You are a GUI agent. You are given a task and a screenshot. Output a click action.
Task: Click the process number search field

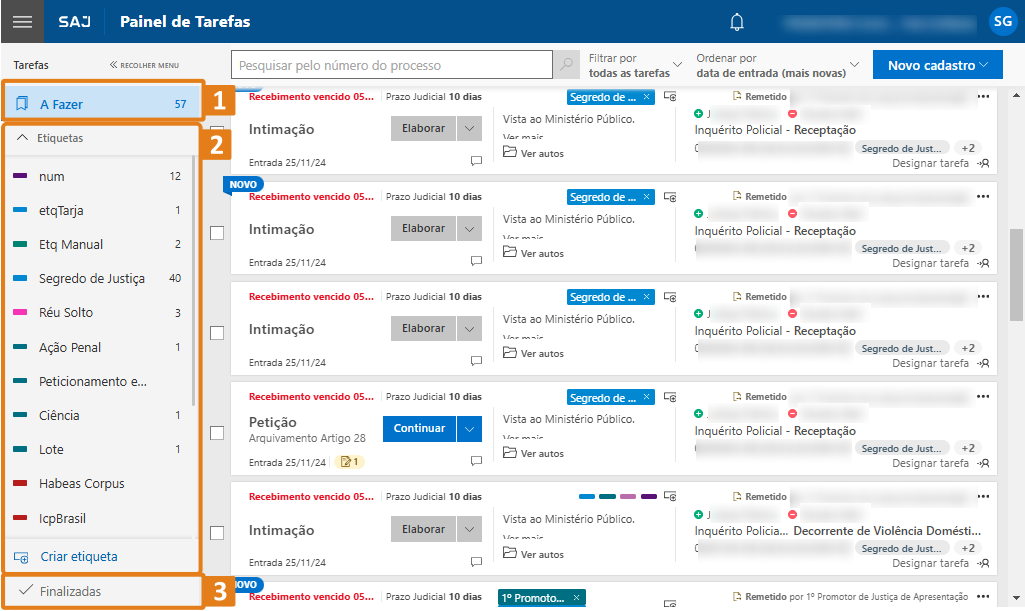pyautogui.click(x=390, y=64)
